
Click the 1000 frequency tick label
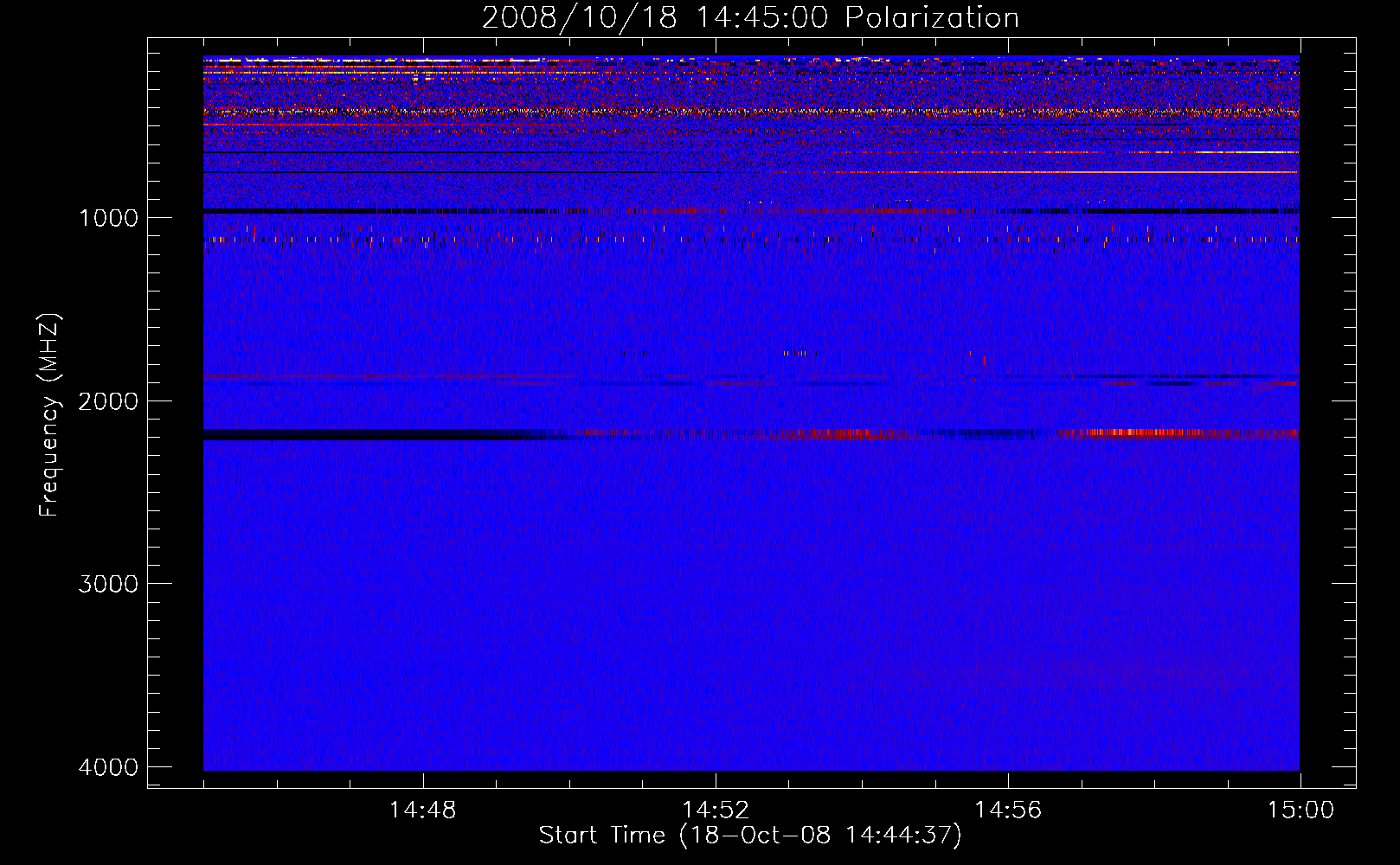108,217
